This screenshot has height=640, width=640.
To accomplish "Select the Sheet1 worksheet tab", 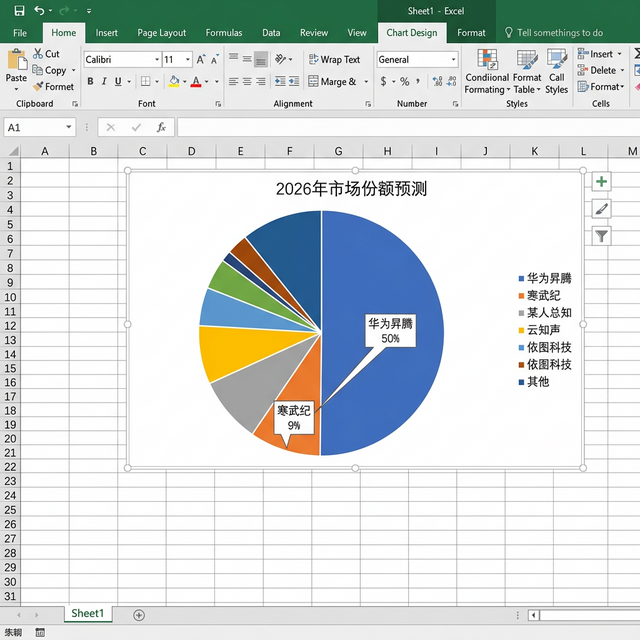I will pos(88,613).
